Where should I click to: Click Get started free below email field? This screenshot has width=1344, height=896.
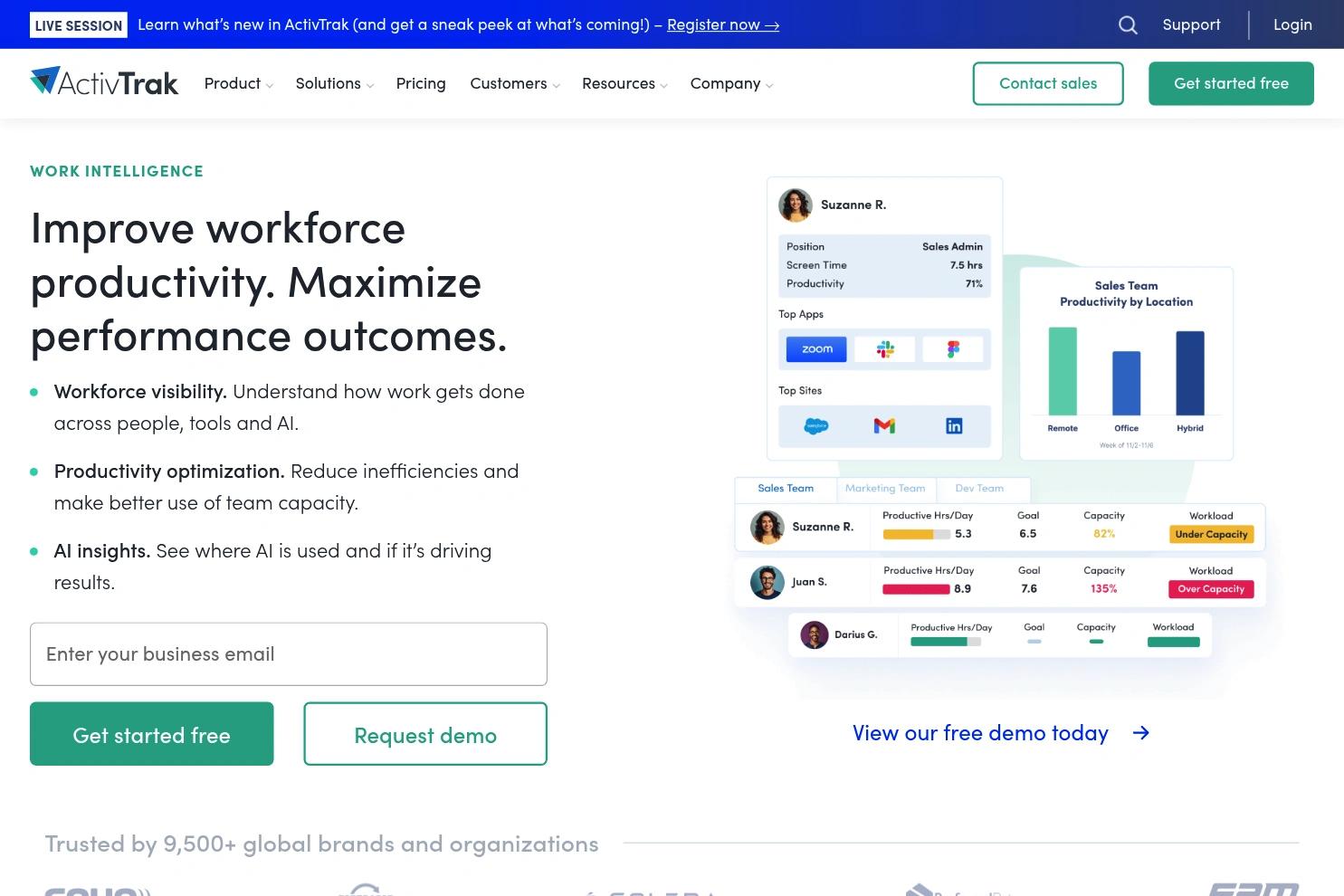(x=152, y=734)
